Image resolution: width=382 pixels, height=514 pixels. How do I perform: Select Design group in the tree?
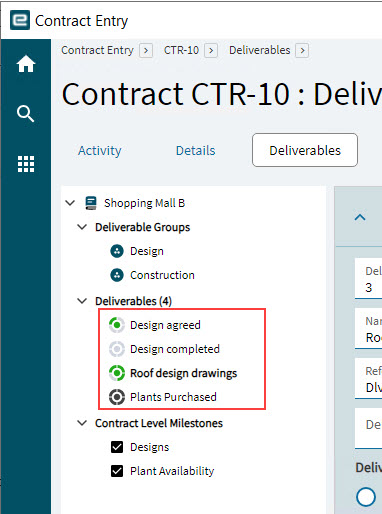point(147,251)
